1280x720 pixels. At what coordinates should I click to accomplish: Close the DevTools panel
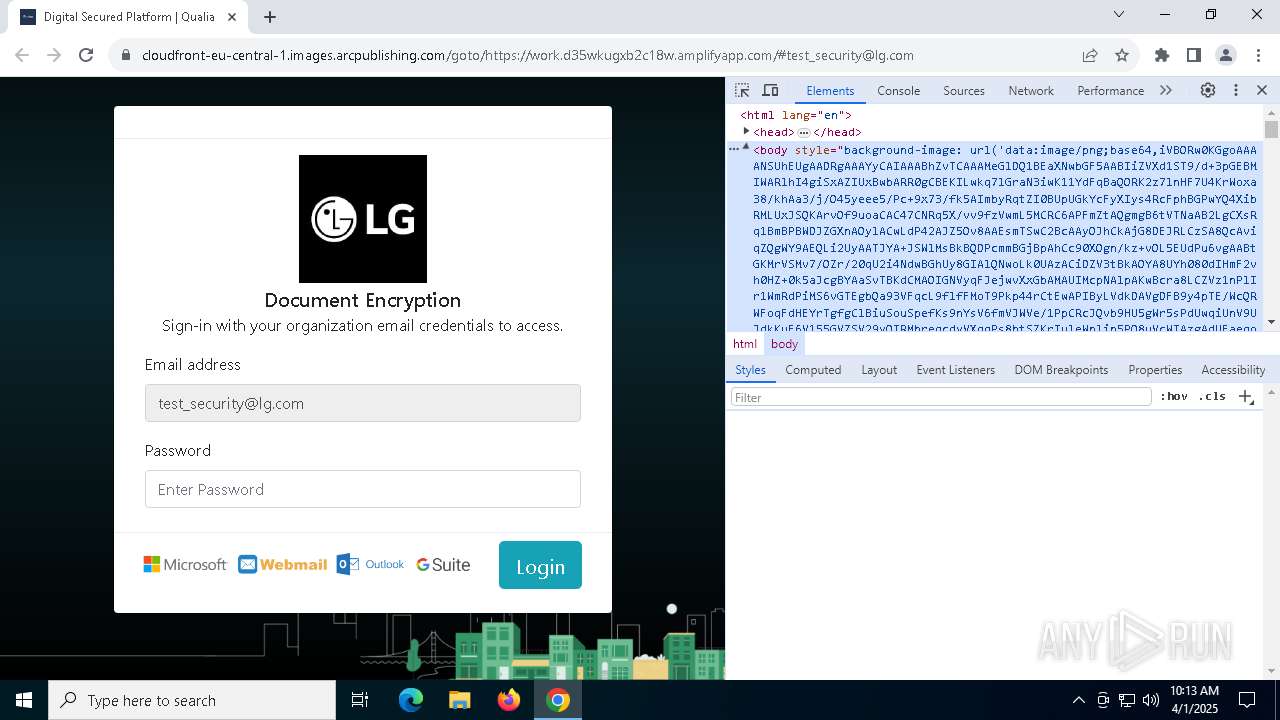click(1262, 90)
